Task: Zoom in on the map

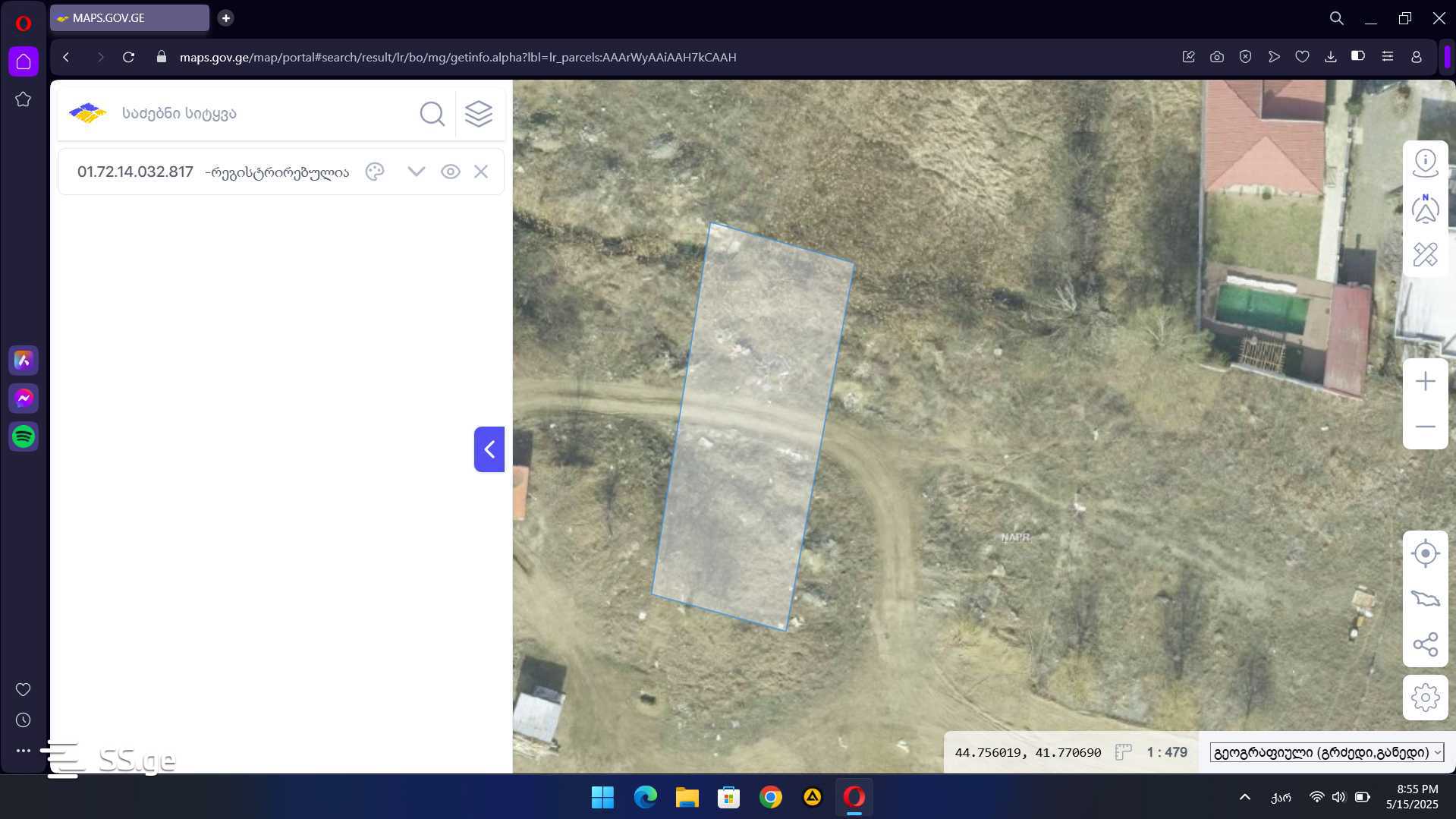Action: [x=1425, y=381]
